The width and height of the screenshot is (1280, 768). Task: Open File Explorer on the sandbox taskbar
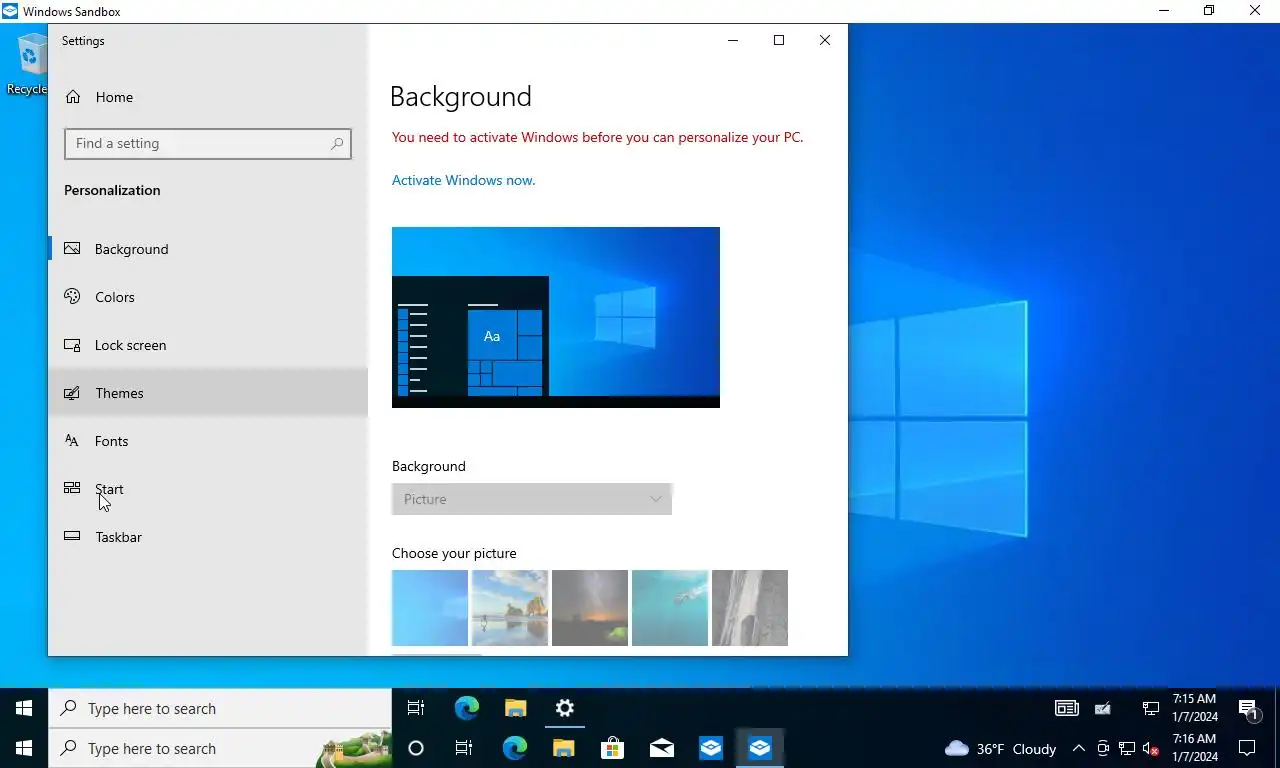tap(515, 708)
